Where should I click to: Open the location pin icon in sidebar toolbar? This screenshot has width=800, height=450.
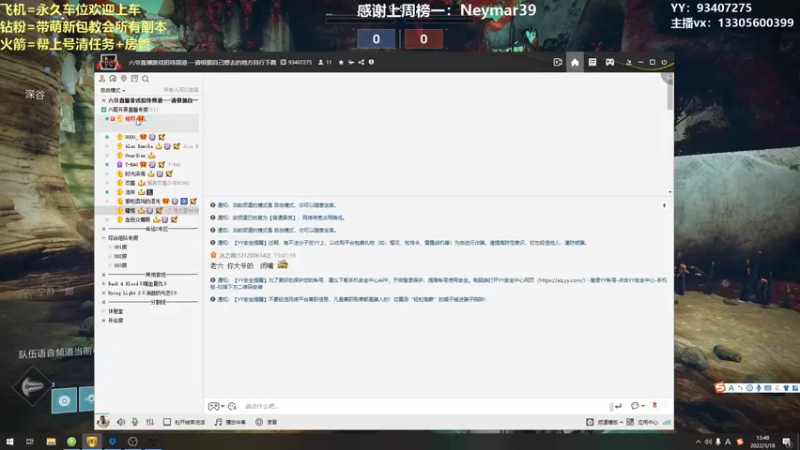[x=123, y=79]
